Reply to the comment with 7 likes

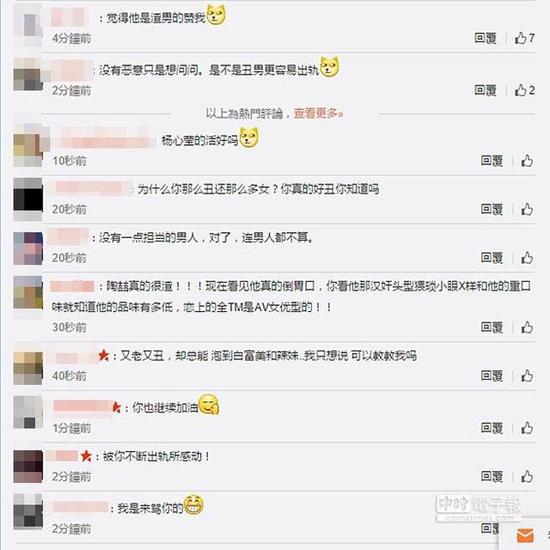485,38
